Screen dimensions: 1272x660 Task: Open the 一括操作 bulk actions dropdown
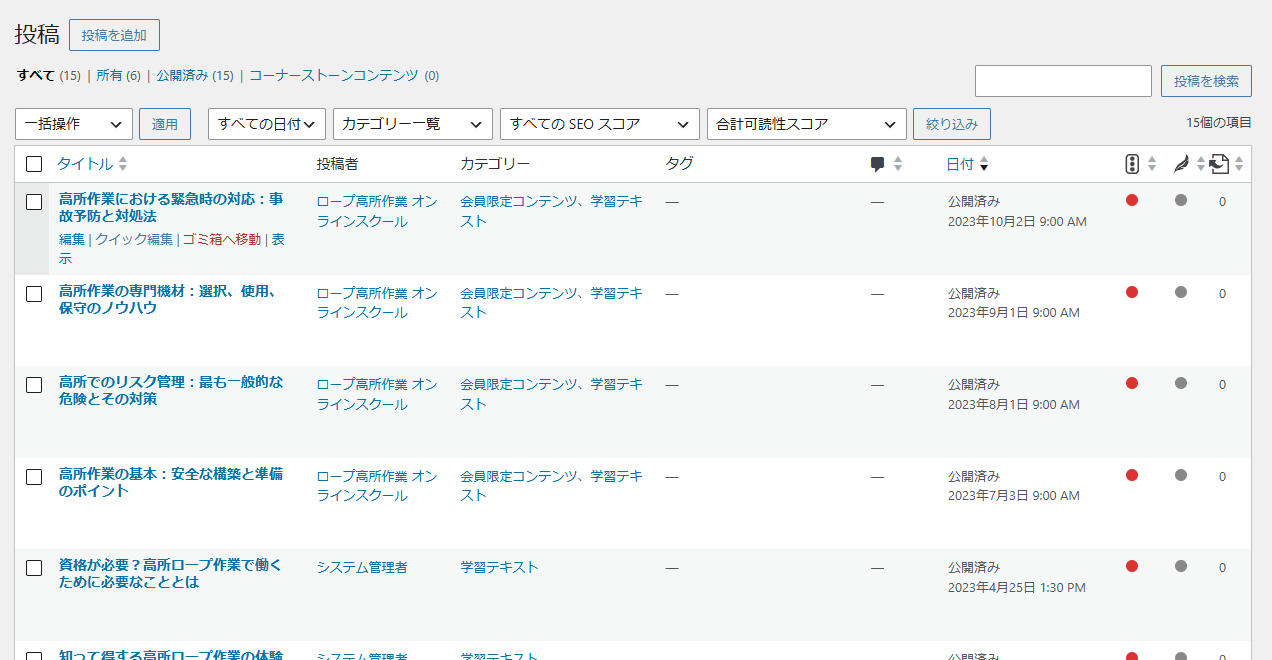(x=74, y=124)
